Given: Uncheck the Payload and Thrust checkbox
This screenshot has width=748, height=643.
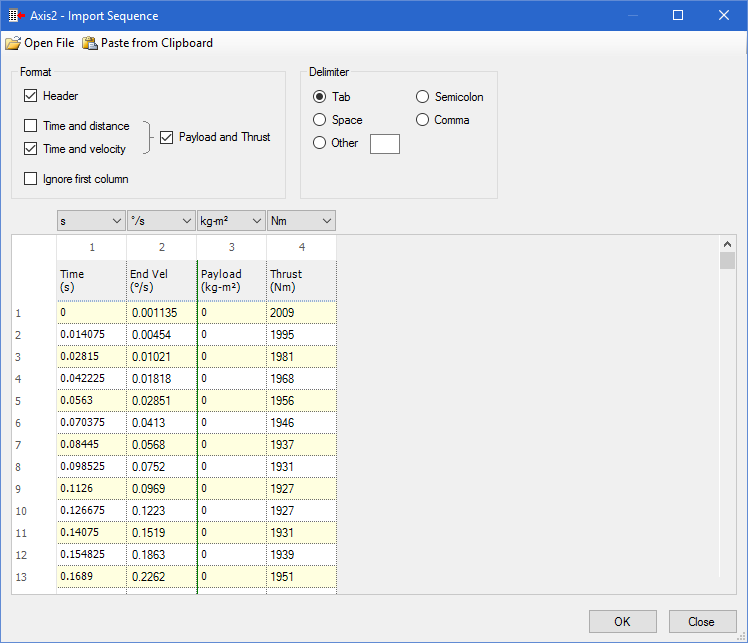Looking at the screenshot, I should [167, 137].
